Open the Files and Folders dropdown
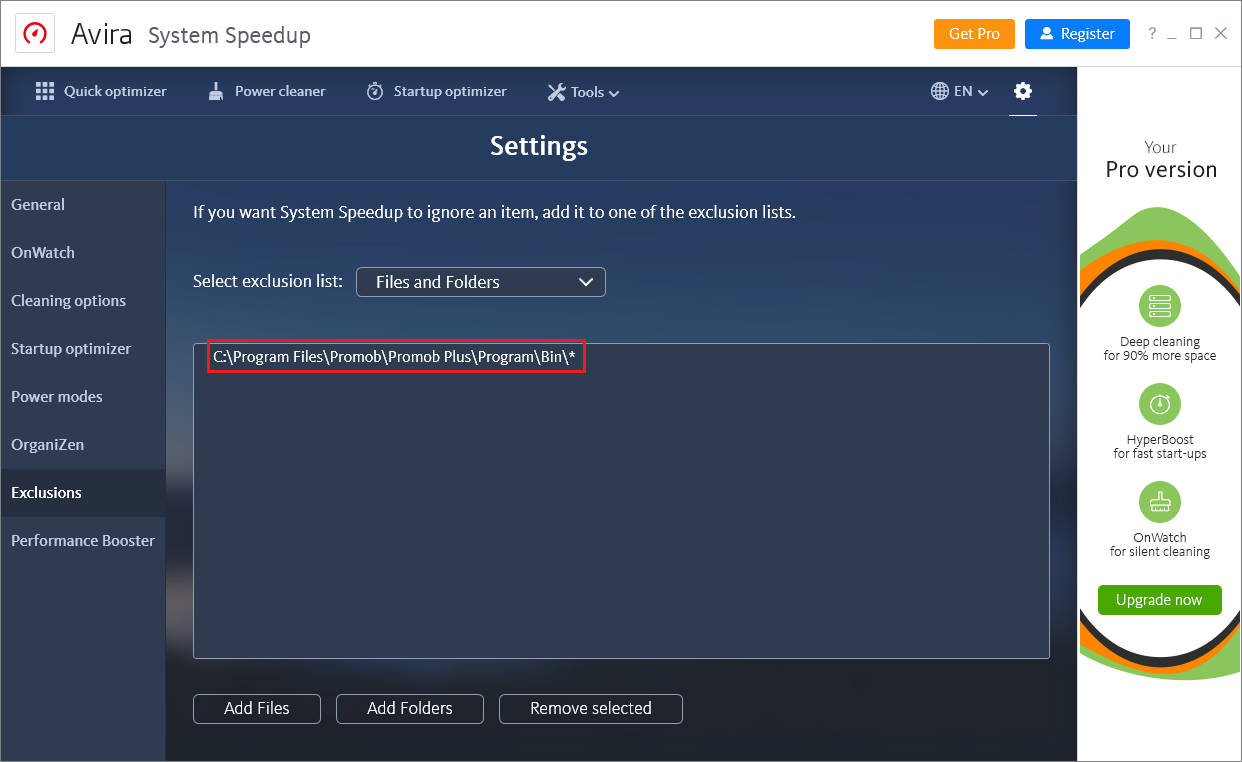1242x762 pixels. (481, 282)
